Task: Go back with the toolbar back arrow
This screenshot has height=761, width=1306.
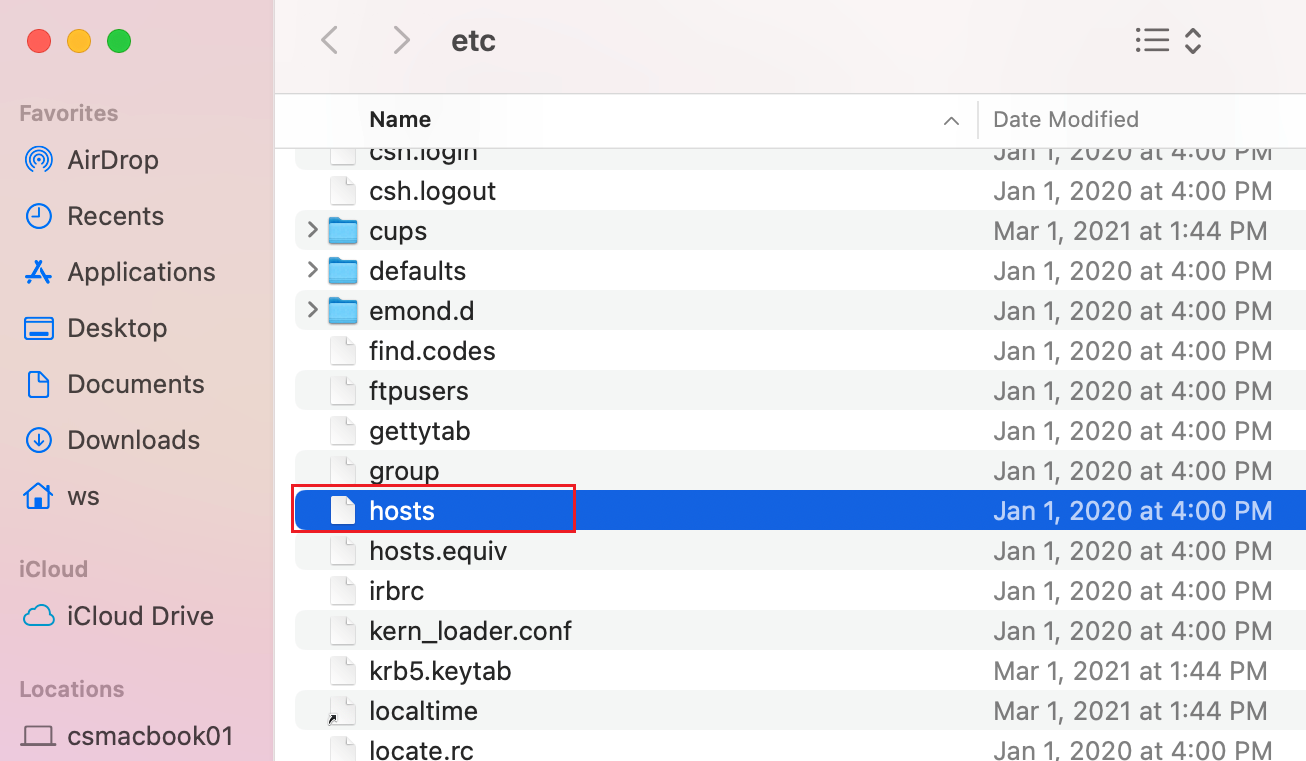Action: point(329,40)
